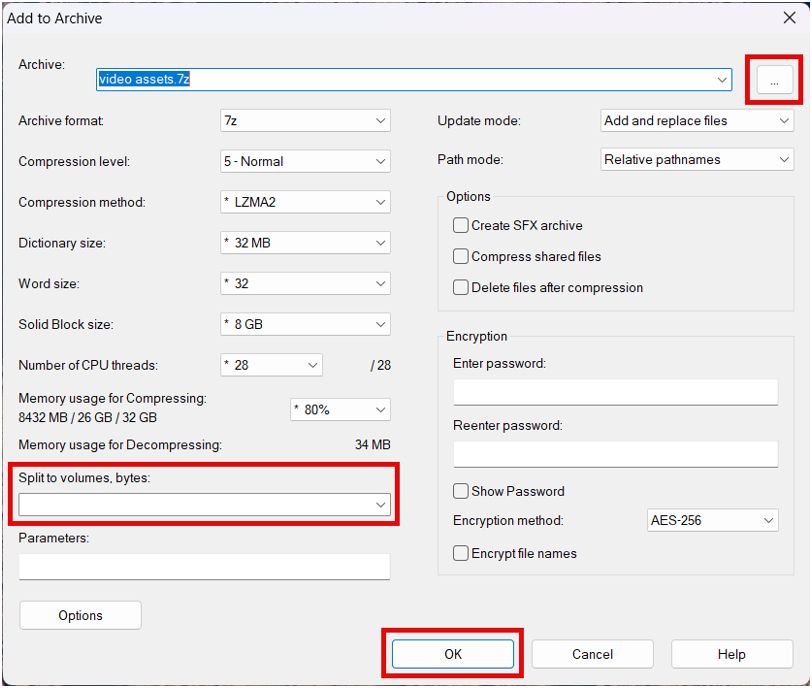The image size is (812, 688).
Task: Open the Encryption method AES-256 dropdown
Action: [712, 521]
